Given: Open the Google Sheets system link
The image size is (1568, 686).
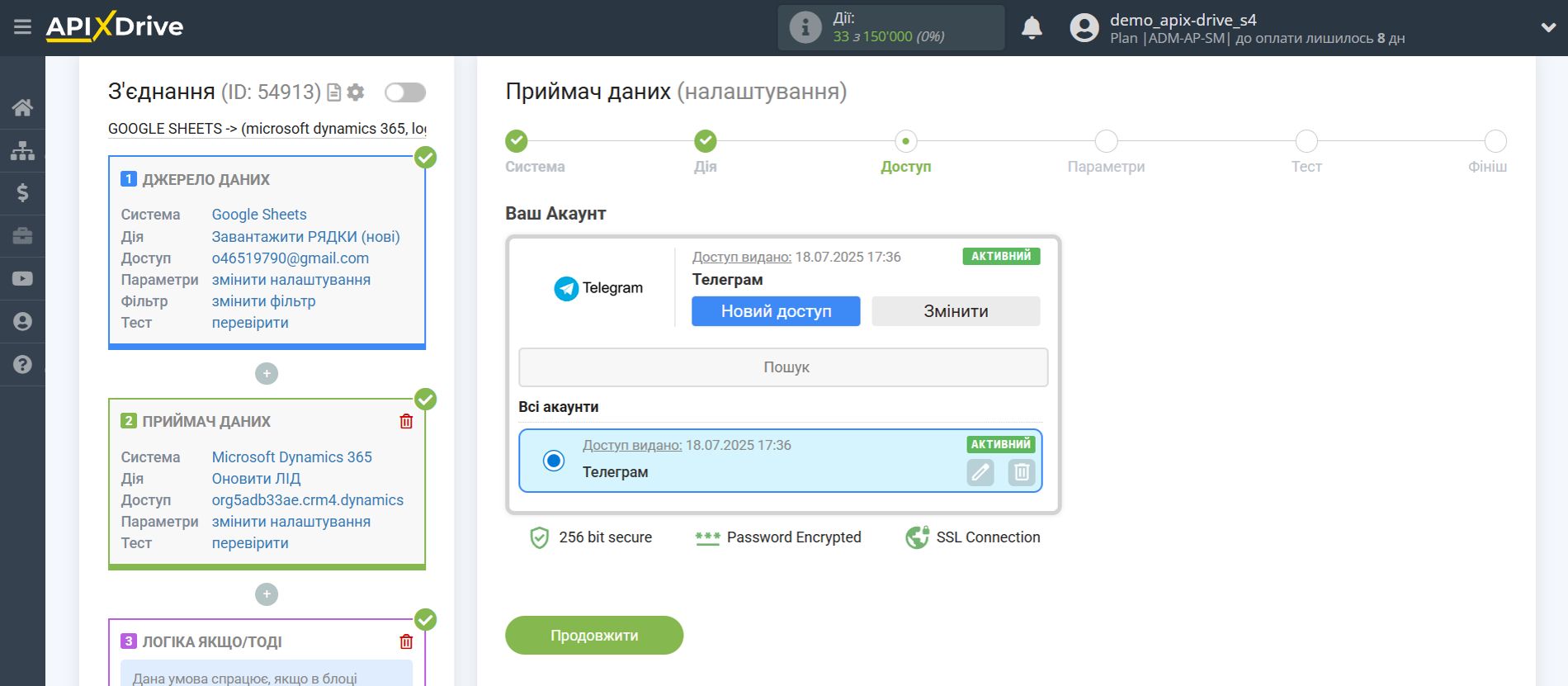Looking at the screenshot, I should point(259,215).
